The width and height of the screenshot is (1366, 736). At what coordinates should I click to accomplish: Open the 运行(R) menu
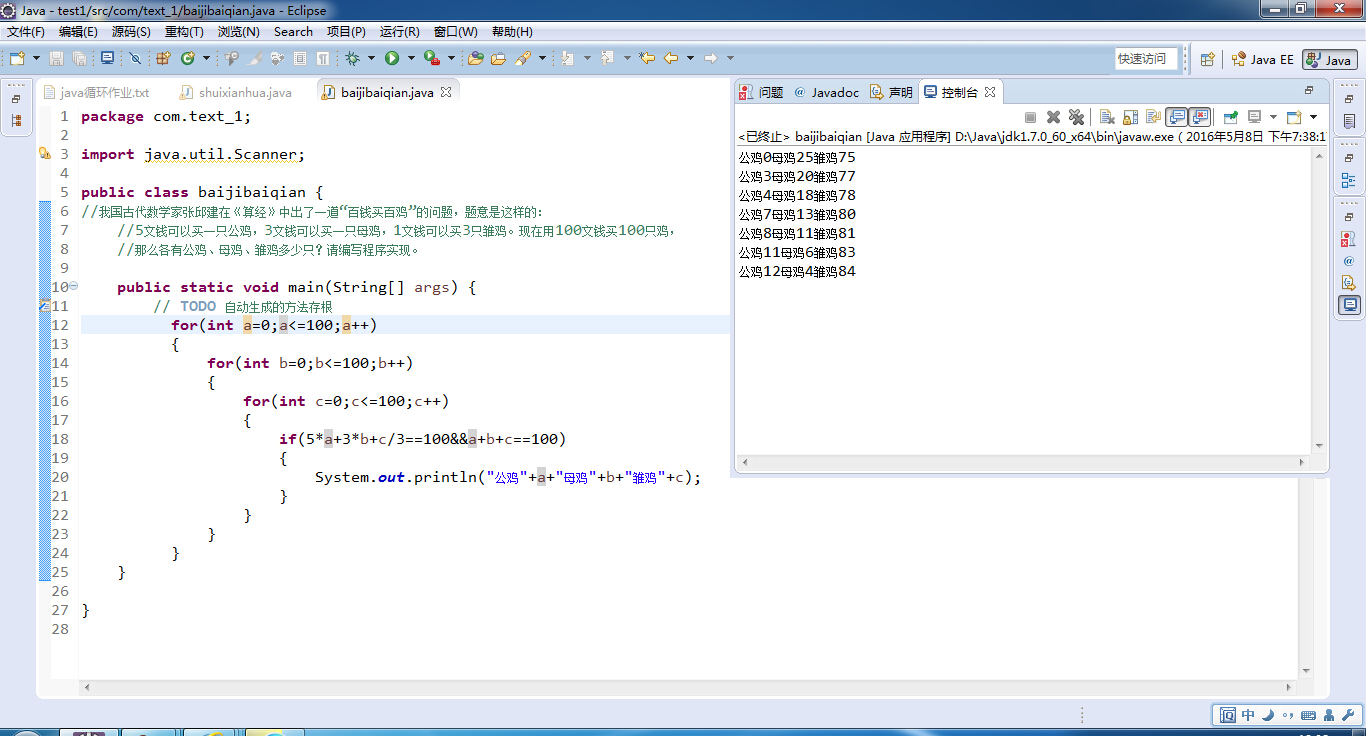pos(400,32)
